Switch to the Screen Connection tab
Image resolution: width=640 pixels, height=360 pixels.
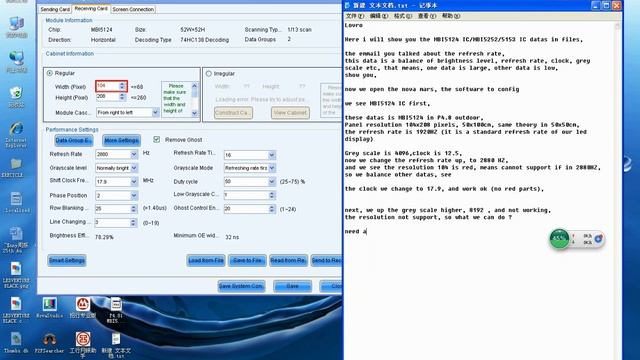[x=133, y=9]
